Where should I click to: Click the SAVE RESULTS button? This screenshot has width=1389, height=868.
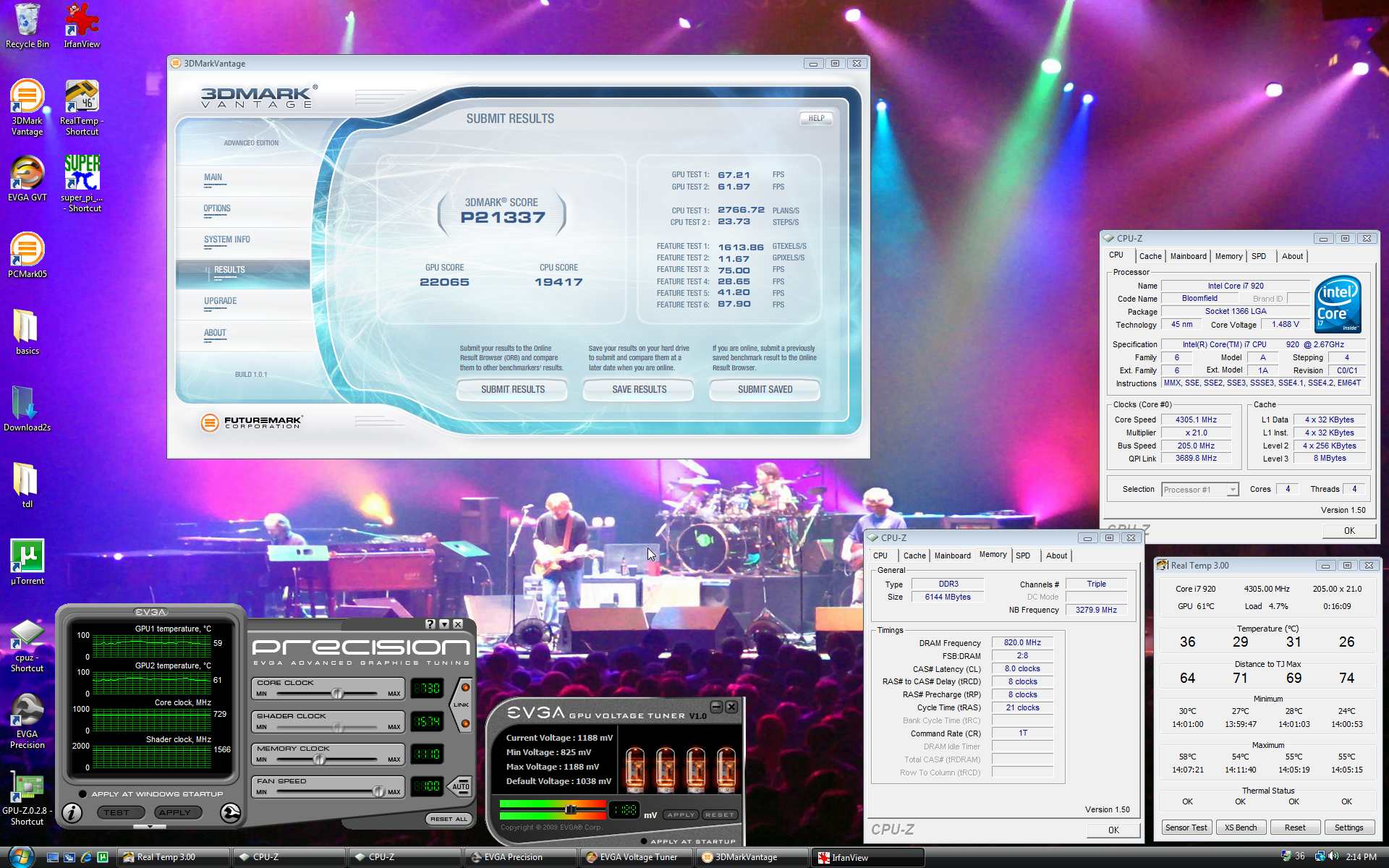coord(639,389)
